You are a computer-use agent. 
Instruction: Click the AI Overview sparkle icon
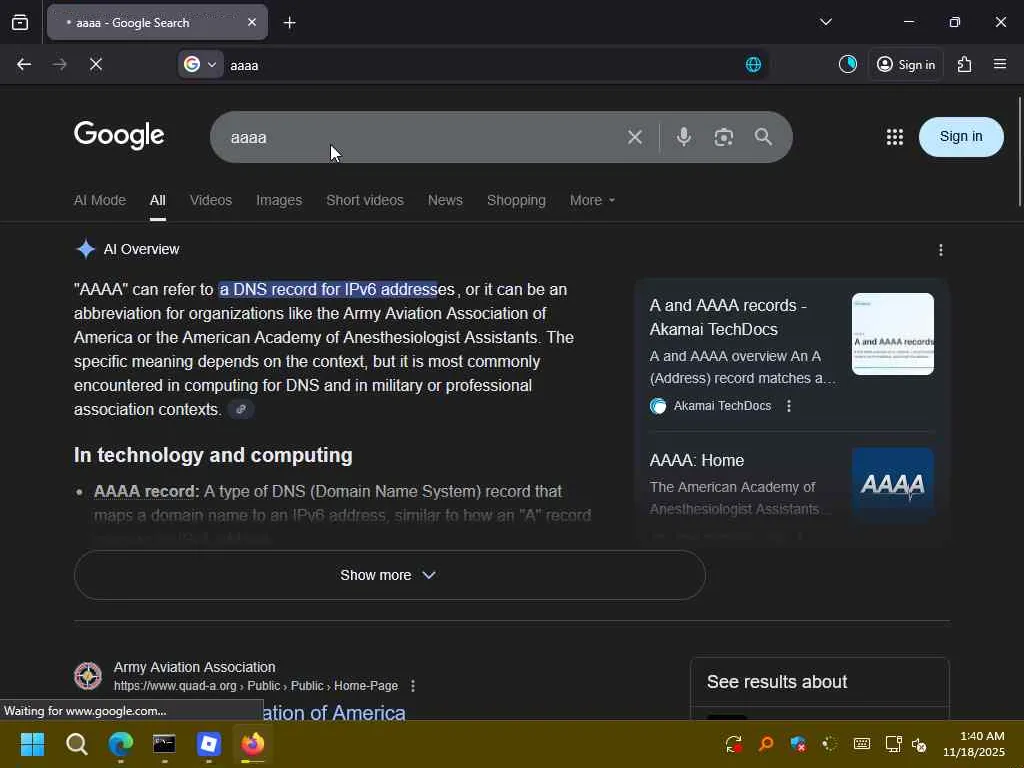pos(86,249)
